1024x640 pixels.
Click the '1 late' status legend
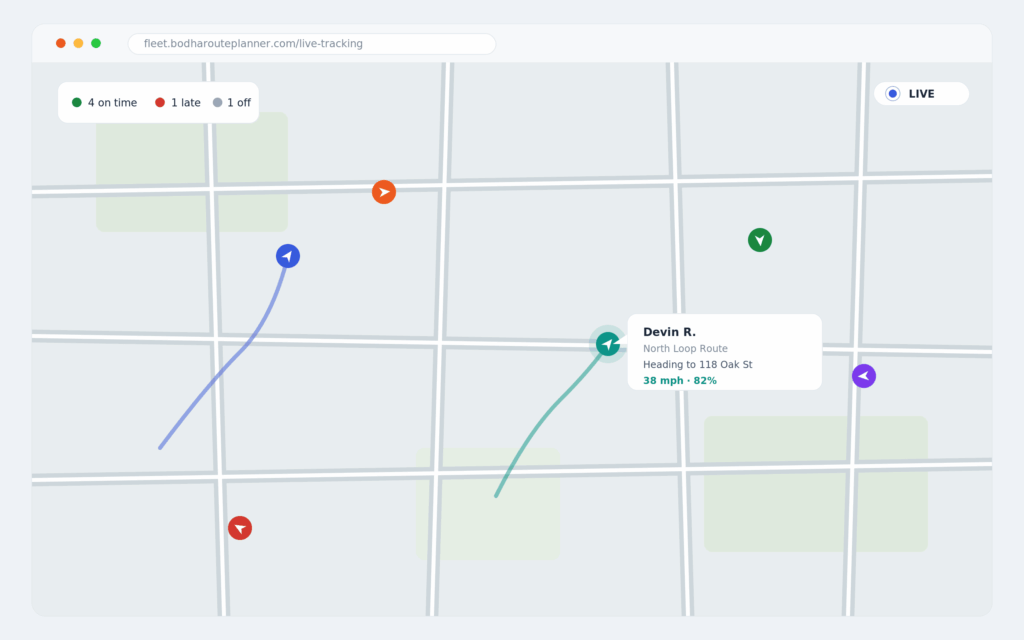click(x=178, y=103)
